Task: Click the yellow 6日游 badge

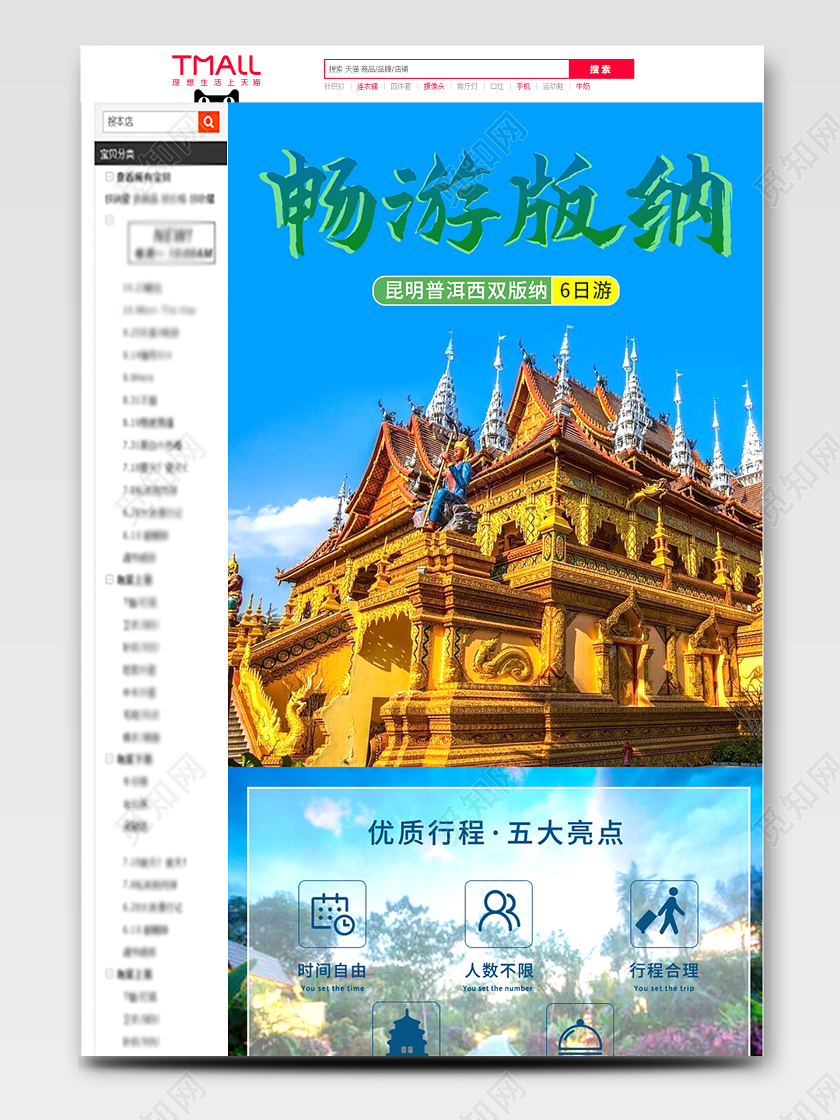Action: pos(586,288)
